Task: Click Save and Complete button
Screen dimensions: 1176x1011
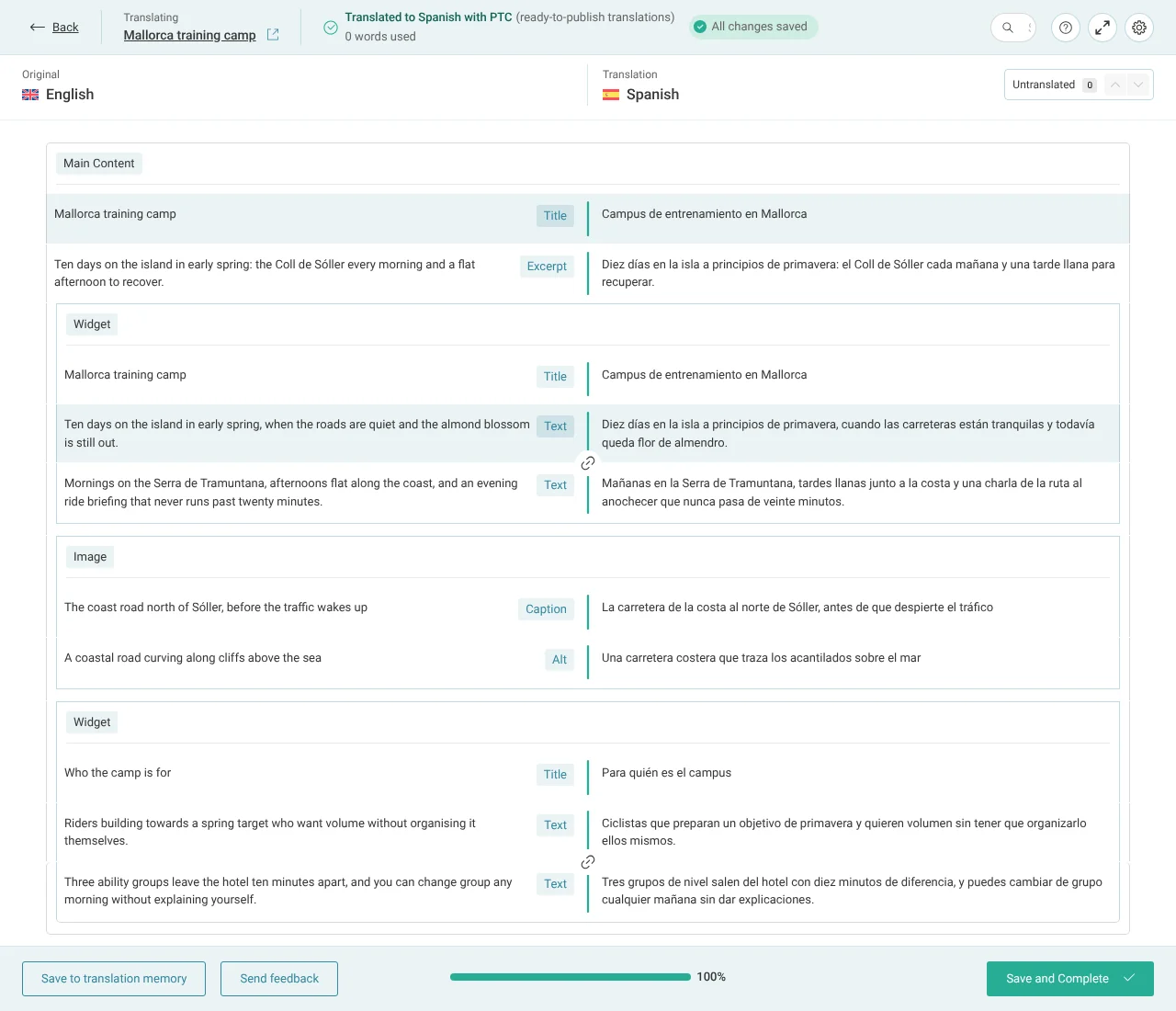Action: (x=1070, y=979)
